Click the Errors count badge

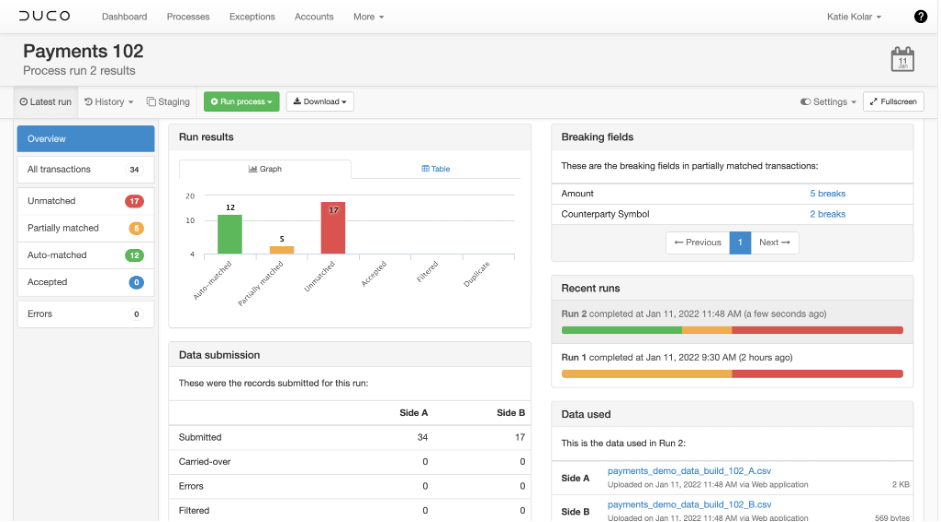pyautogui.click(x=136, y=314)
